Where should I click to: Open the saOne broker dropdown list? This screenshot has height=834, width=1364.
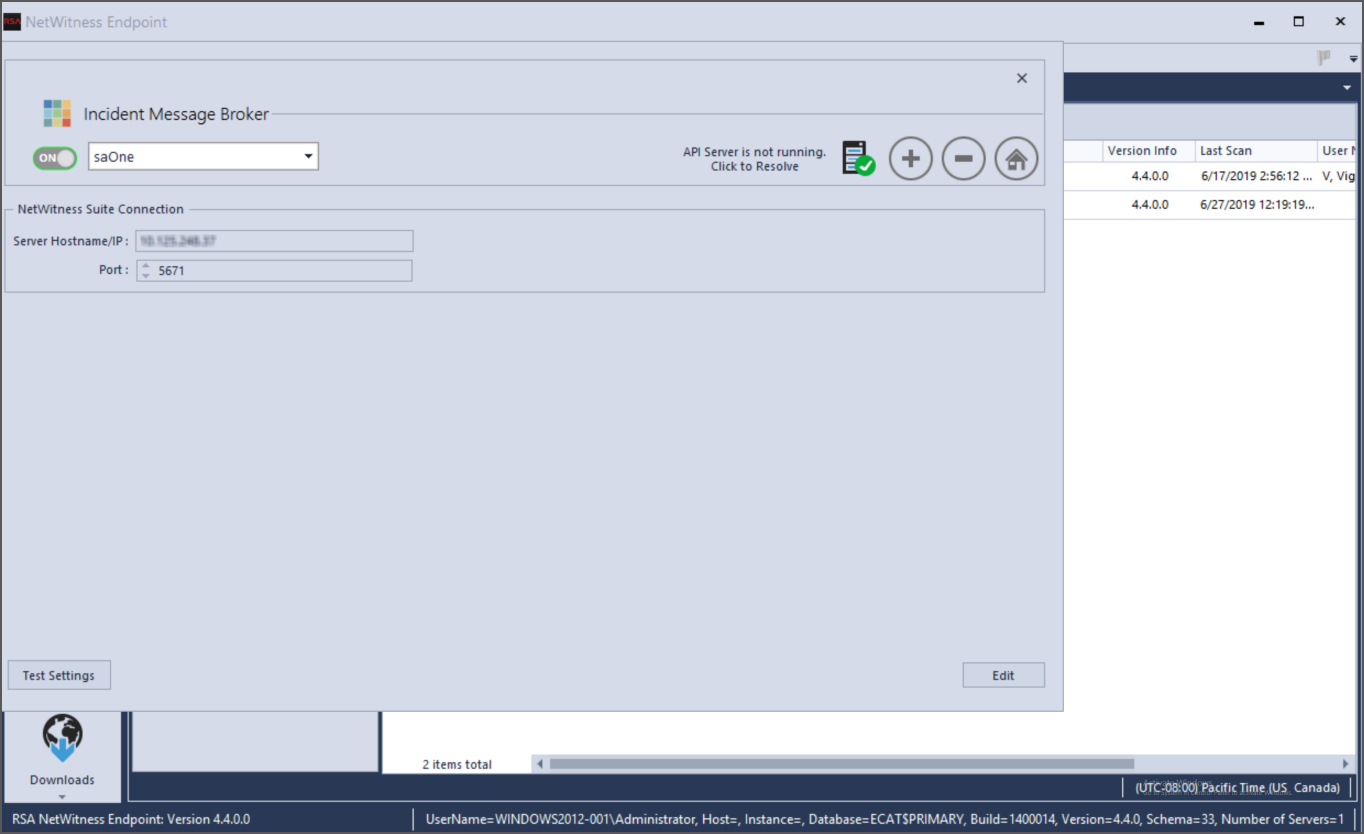tap(307, 157)
